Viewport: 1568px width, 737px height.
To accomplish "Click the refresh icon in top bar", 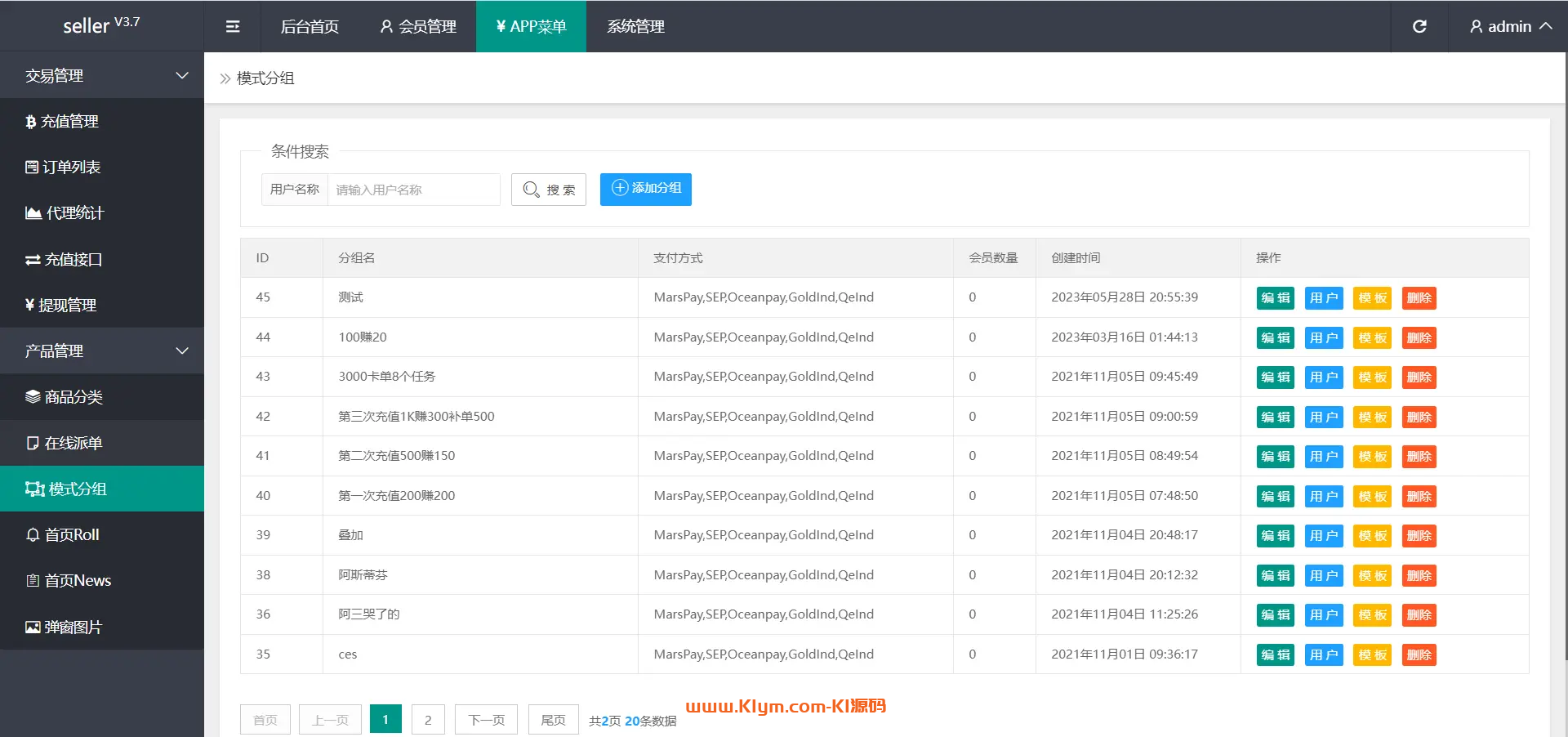I will coord(1419,26).
